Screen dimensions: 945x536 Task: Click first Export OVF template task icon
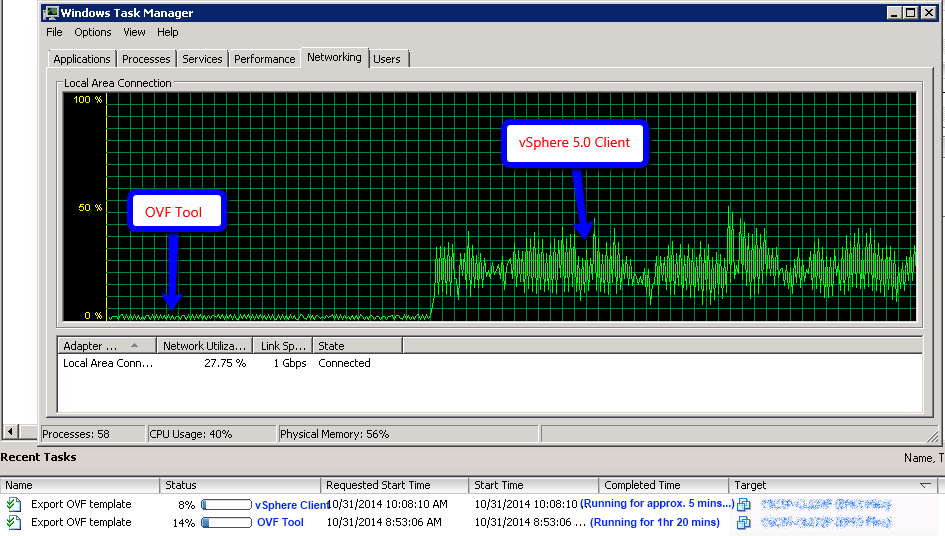pos(13,504)
